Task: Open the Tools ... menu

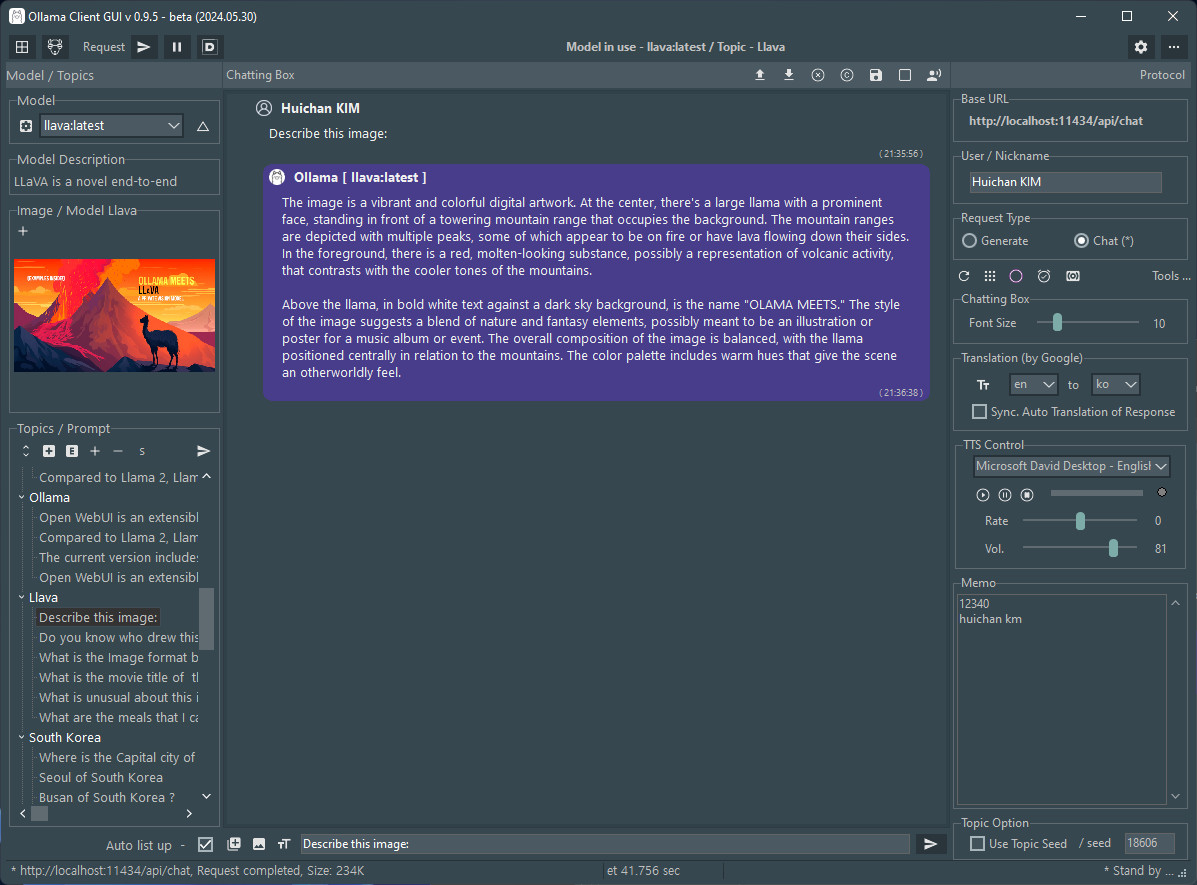Action: point(1170,276)
